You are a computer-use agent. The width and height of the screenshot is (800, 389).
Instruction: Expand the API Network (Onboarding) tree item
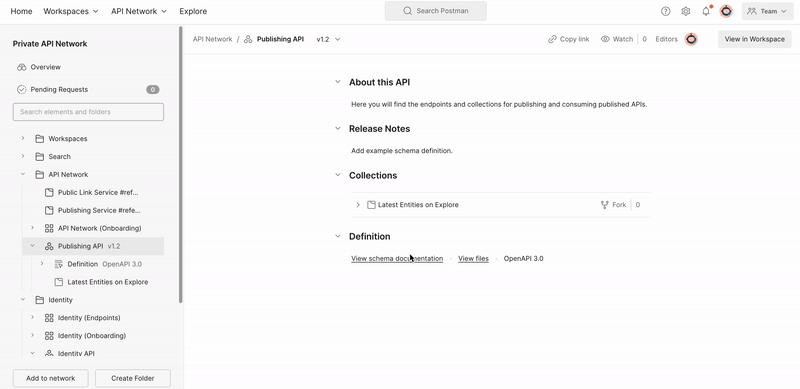coord(32,228)
